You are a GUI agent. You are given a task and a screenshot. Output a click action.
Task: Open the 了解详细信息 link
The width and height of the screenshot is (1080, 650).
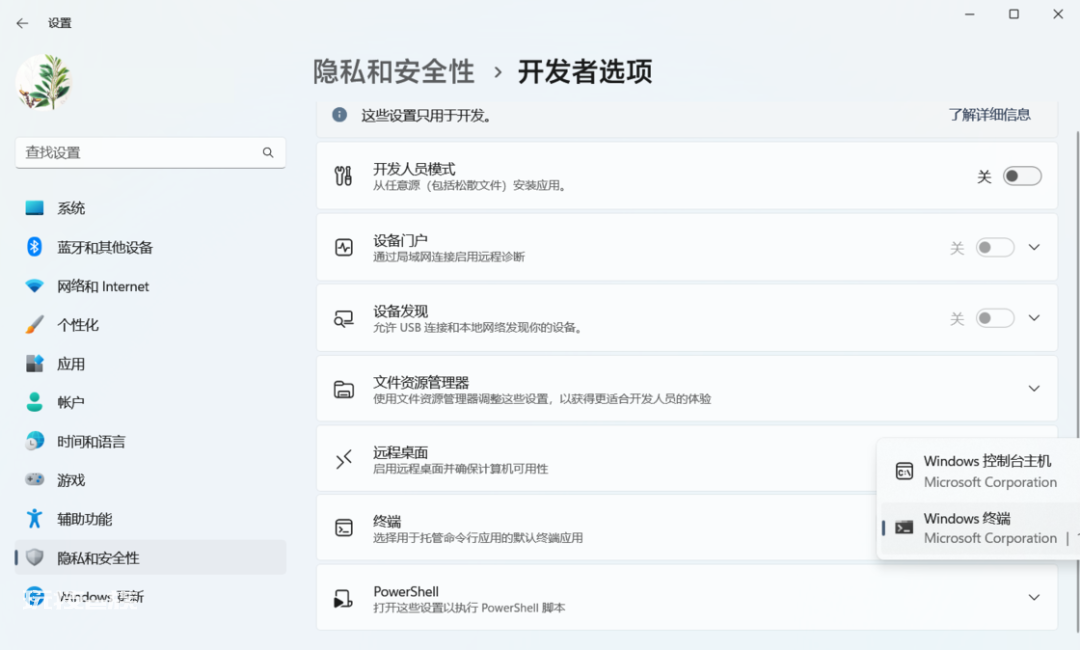pos(989,114)
